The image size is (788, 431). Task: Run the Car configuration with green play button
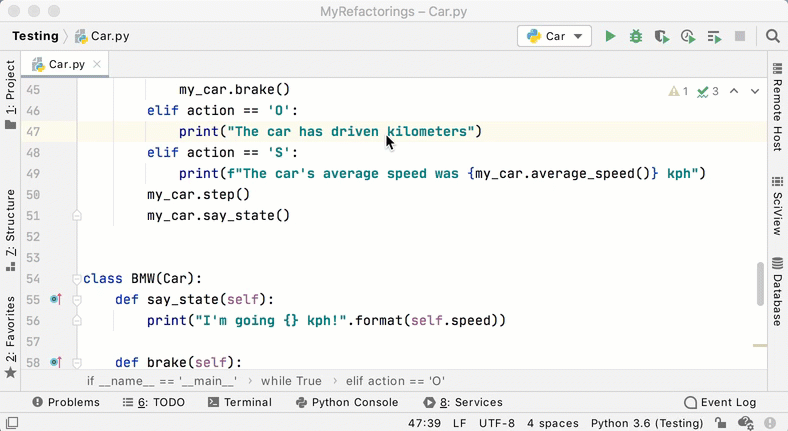click(x=610, y=37)
